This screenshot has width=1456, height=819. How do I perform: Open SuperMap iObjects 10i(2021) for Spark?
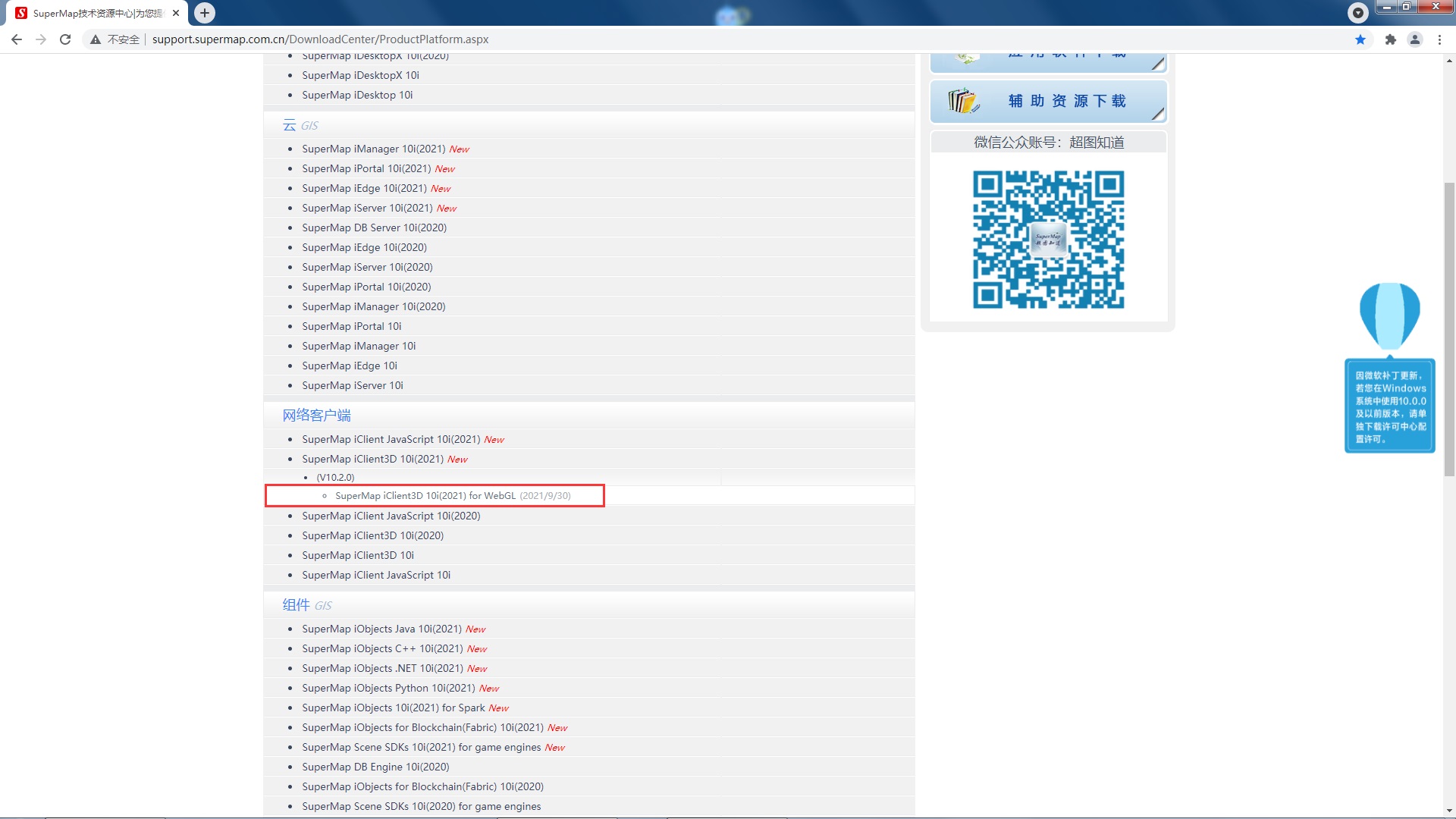pos(393,708)
